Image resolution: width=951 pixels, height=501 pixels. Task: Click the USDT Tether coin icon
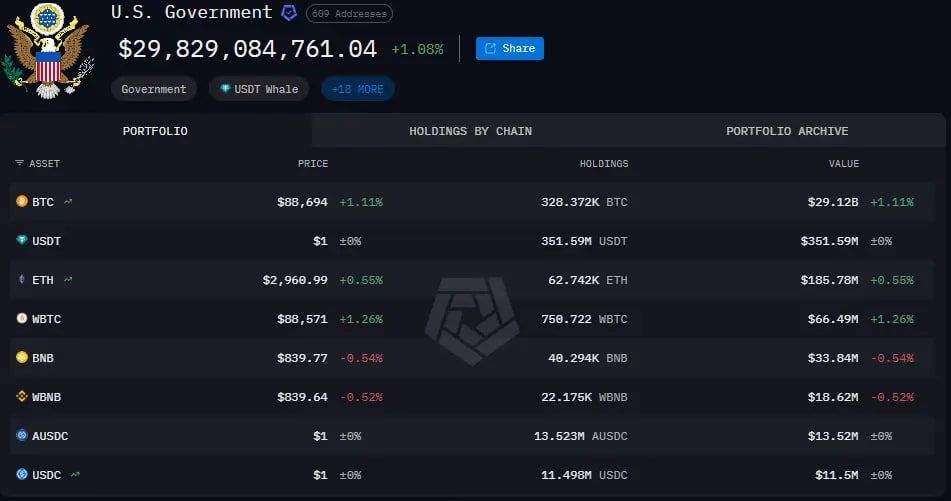[x=22, y=241]
